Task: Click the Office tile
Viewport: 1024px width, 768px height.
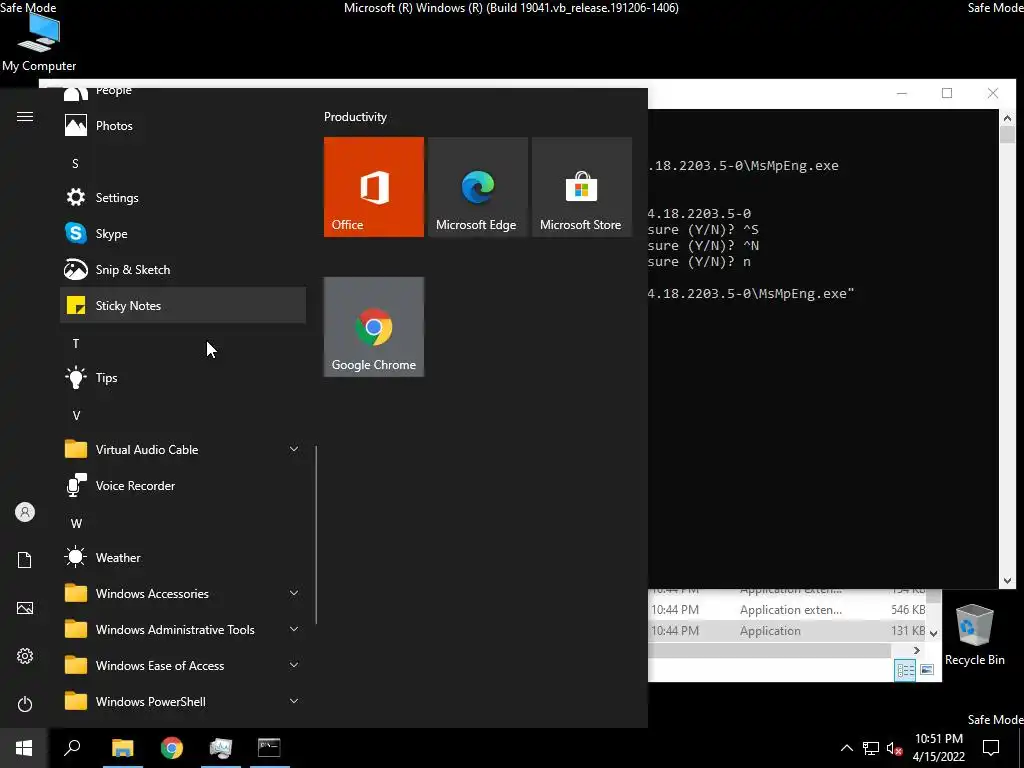Action: tap(374, 187)
